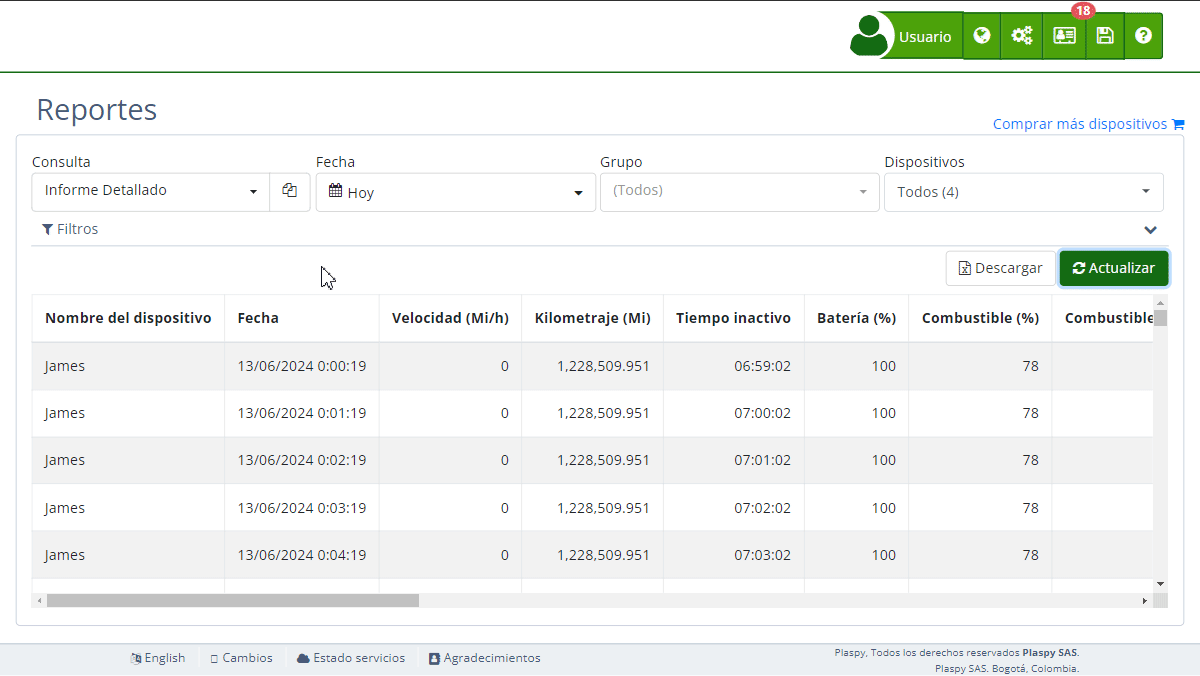Viewport: 1200px width, 676px height.
Task: Open the Grupo (Todos) dropdown
Action: click(x=739, y=191)
